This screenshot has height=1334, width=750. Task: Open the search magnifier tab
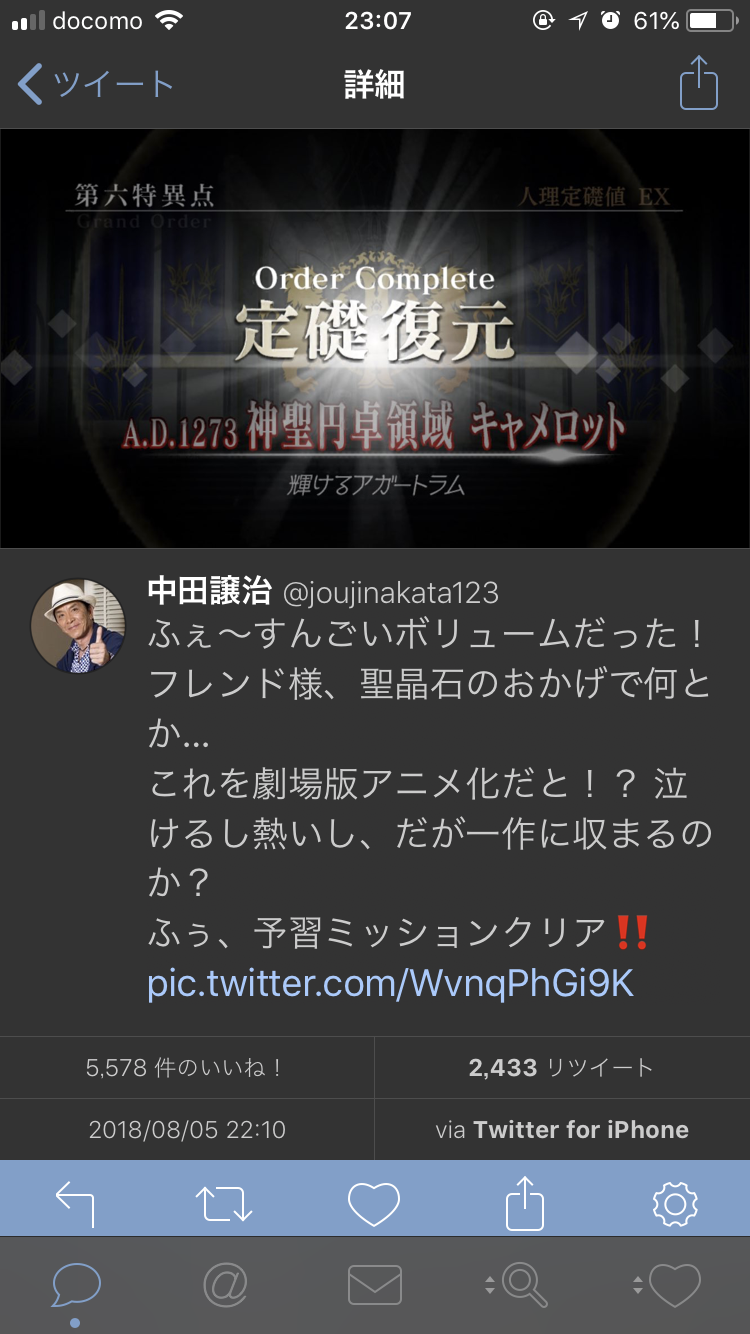pyautogui.click(x=516, y=1285)
